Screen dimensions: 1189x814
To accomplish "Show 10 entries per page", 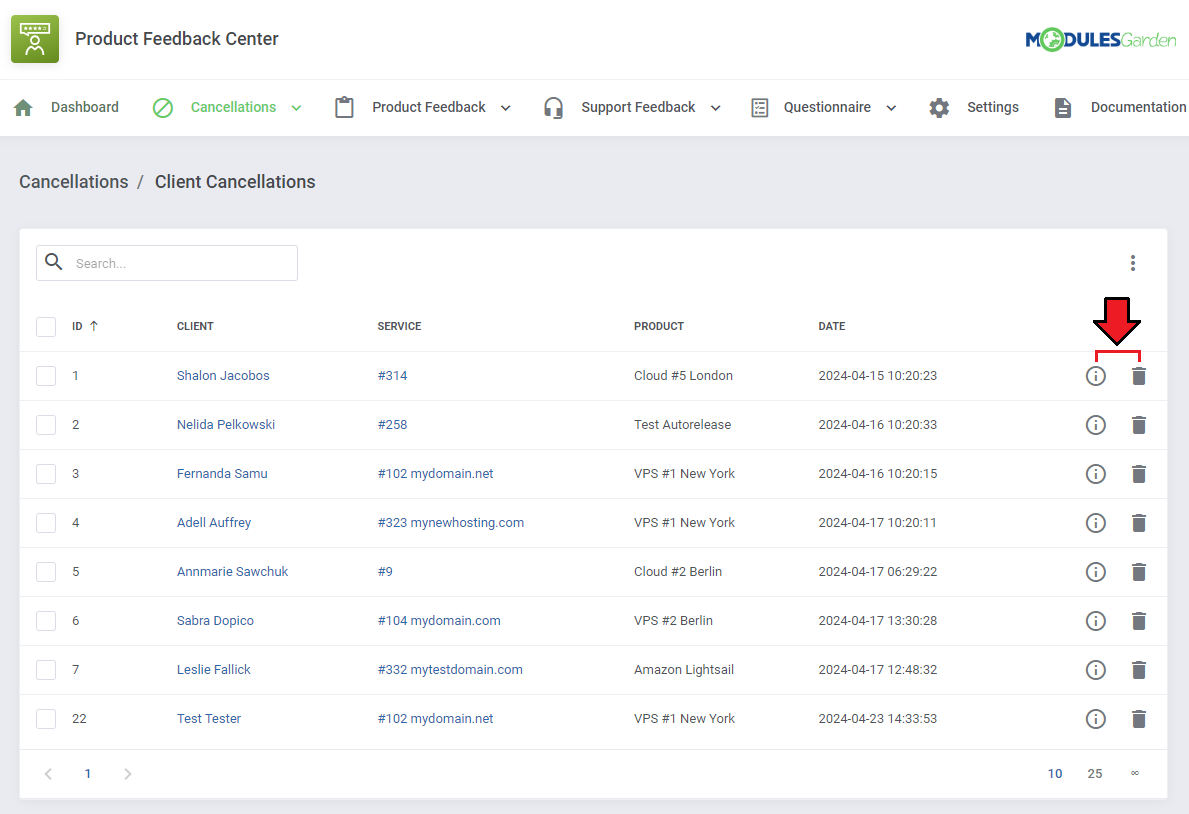I will 1055,774.
